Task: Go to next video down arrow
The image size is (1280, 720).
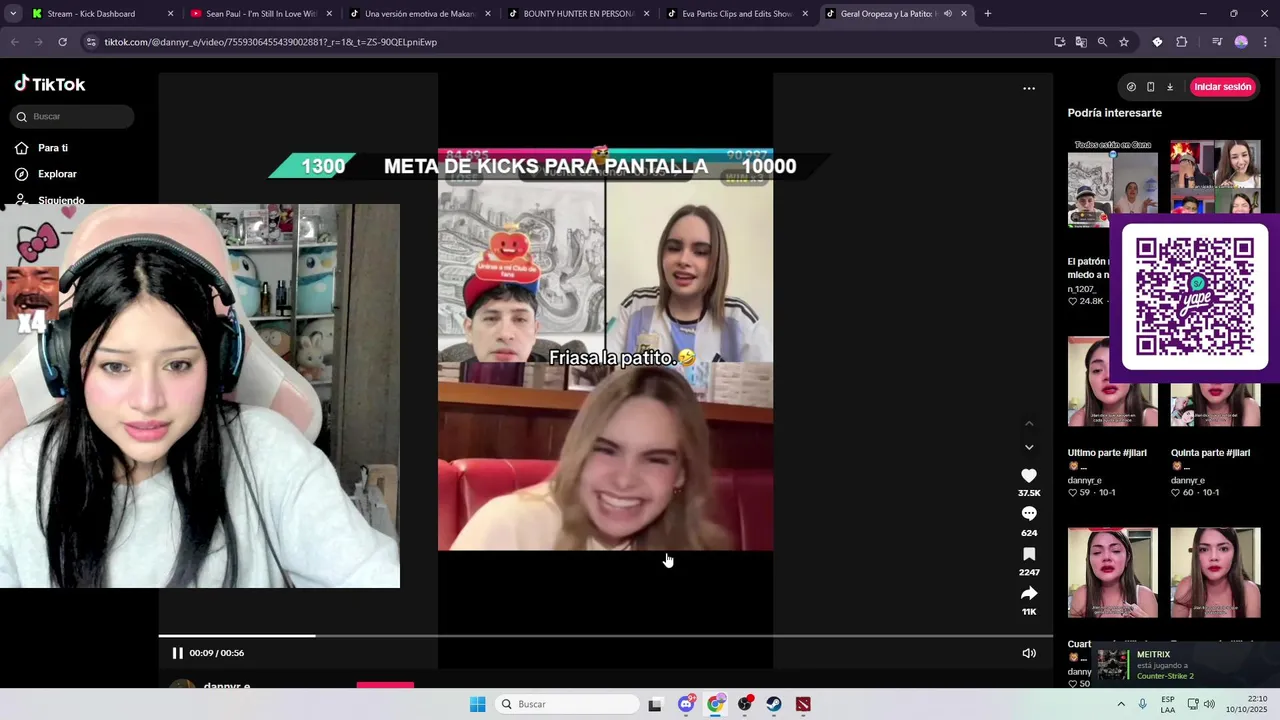Action: 1029,447
